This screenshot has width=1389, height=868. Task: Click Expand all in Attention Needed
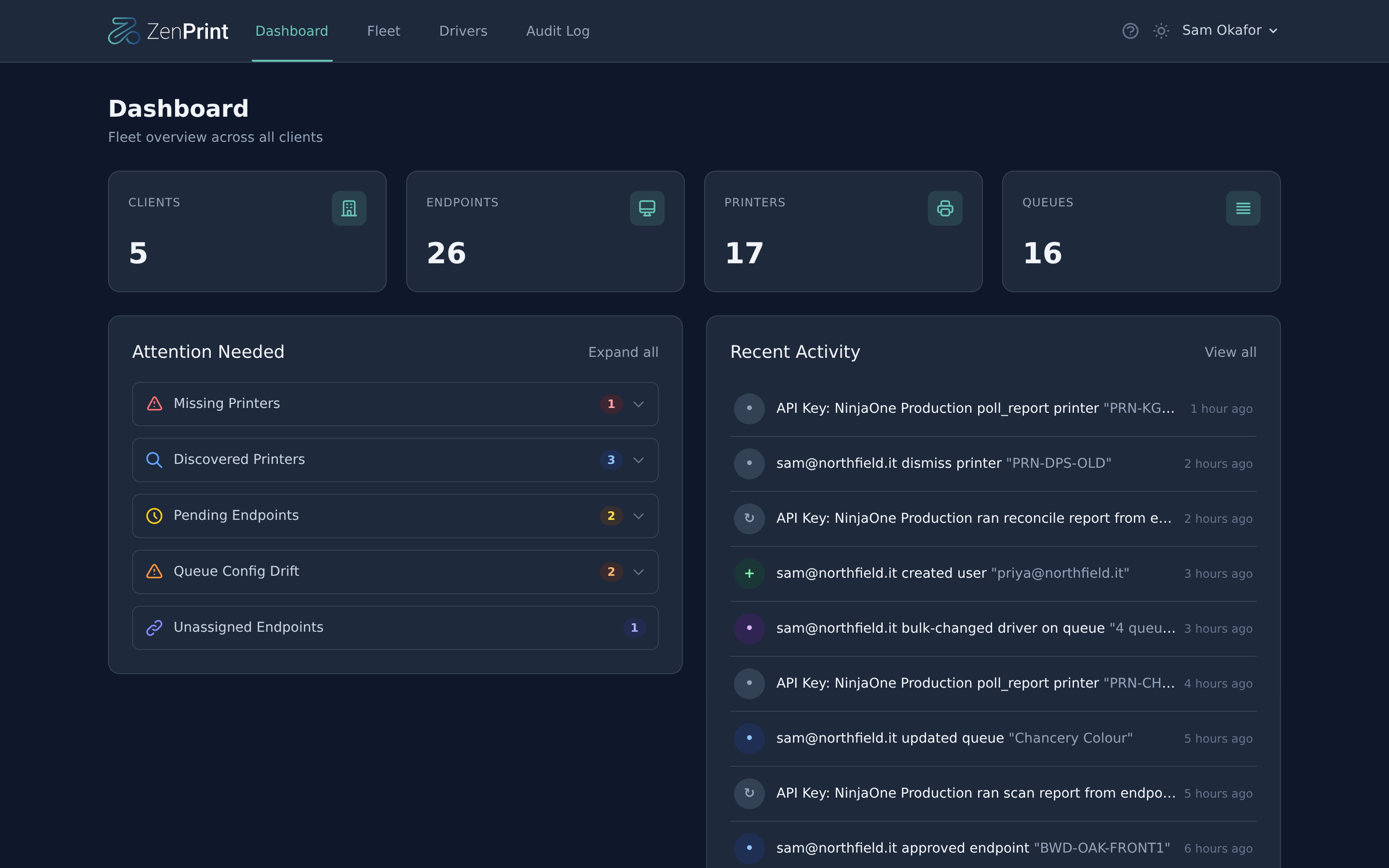click(623, 352)
